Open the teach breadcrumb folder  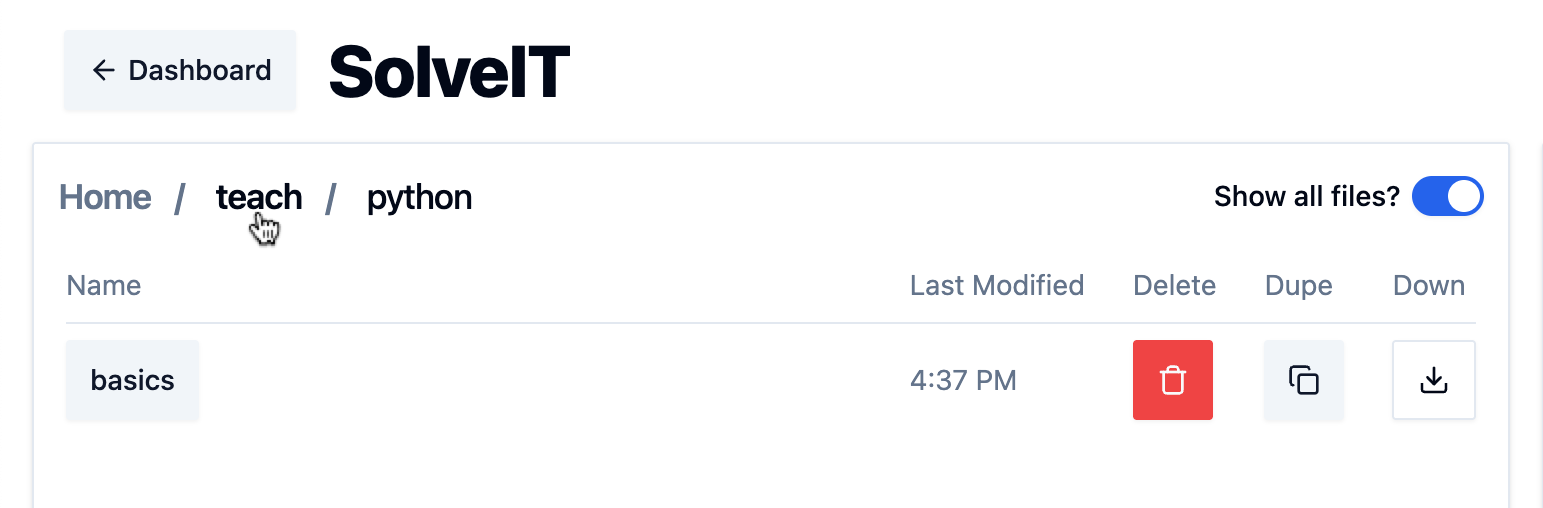(259, 197)
